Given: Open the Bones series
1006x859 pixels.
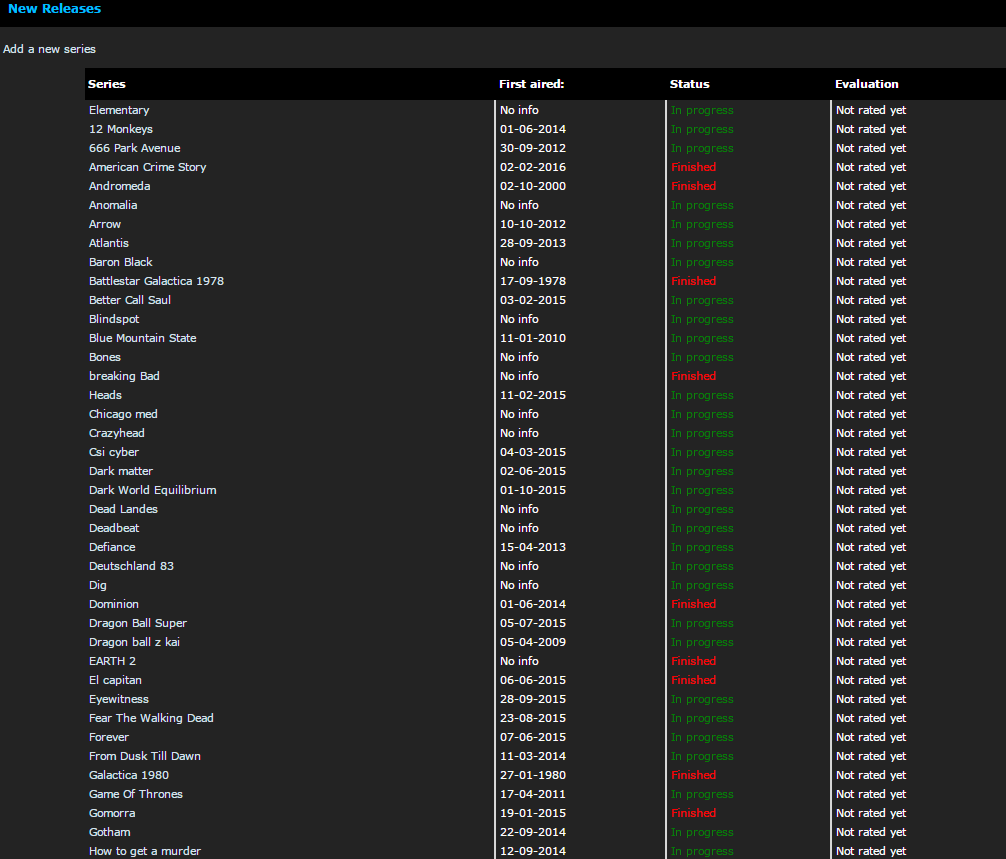Looking at the screenshot, I should tap(105, 357).
